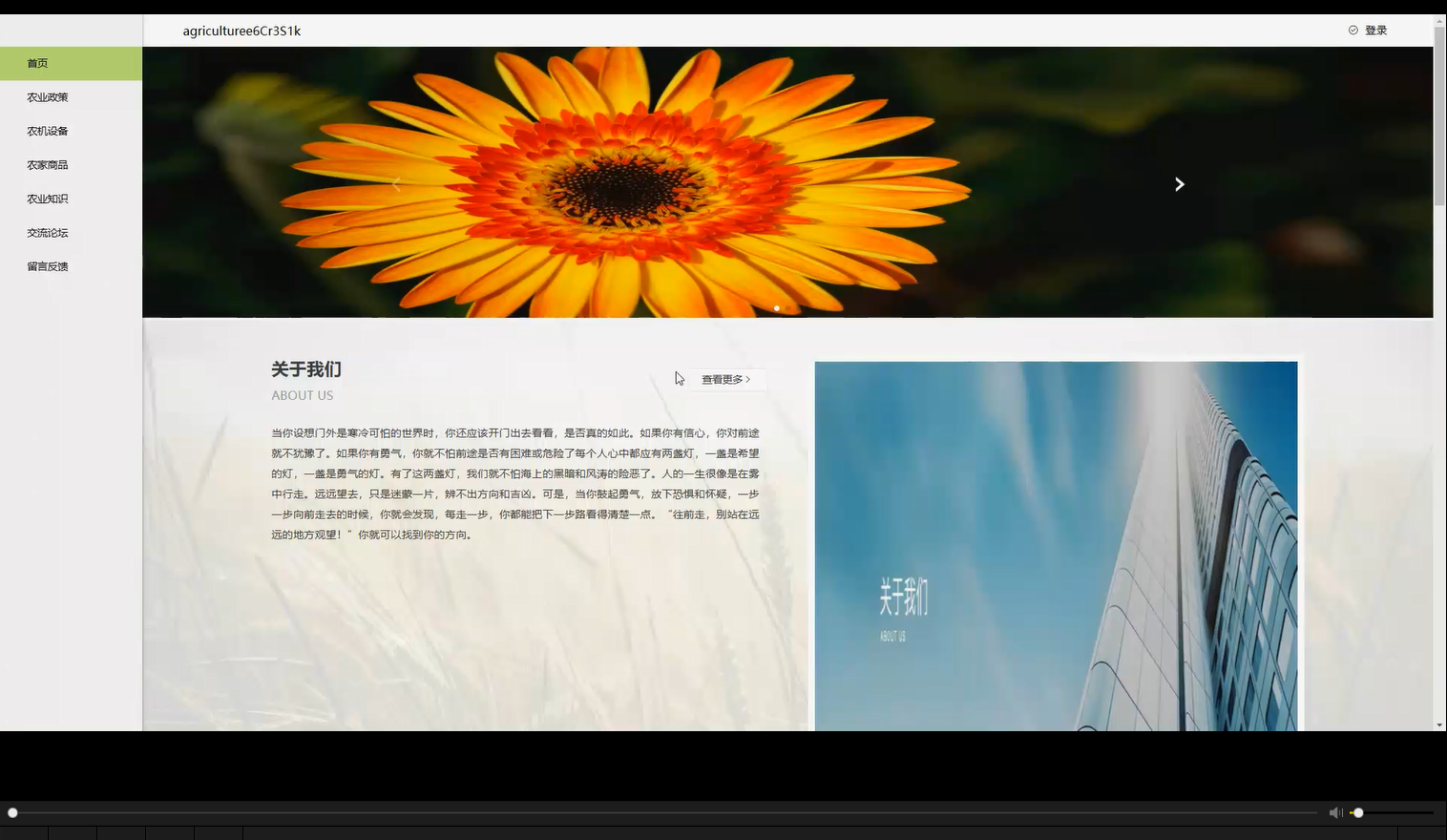
Task: Click the 登录 login link
Action: point(1374,30)
